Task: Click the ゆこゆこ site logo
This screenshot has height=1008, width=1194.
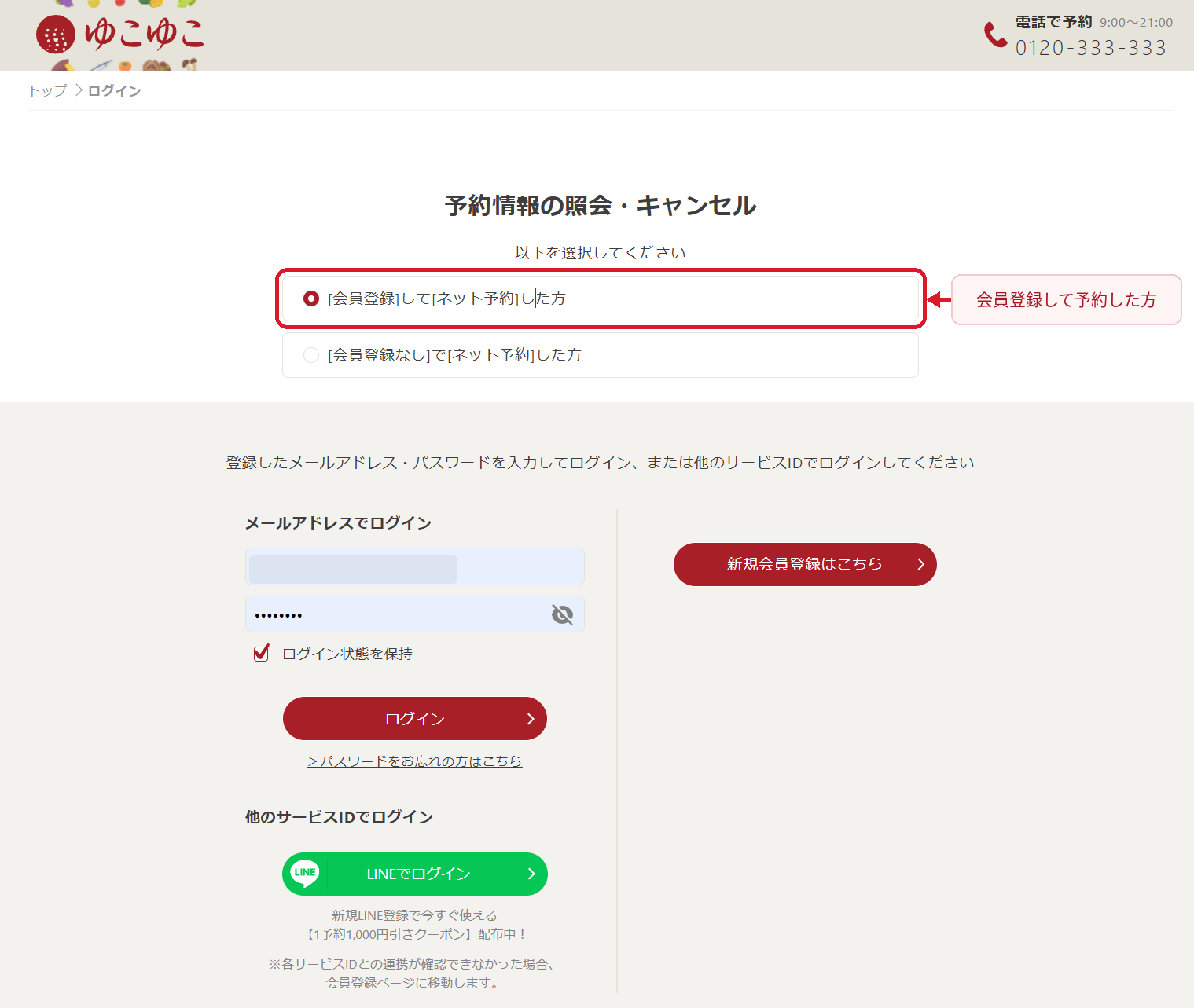Action: (x=120, y=34)
